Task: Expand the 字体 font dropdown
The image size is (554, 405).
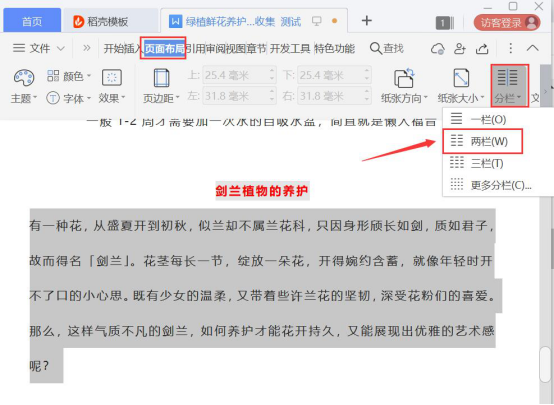Action: 69,98
